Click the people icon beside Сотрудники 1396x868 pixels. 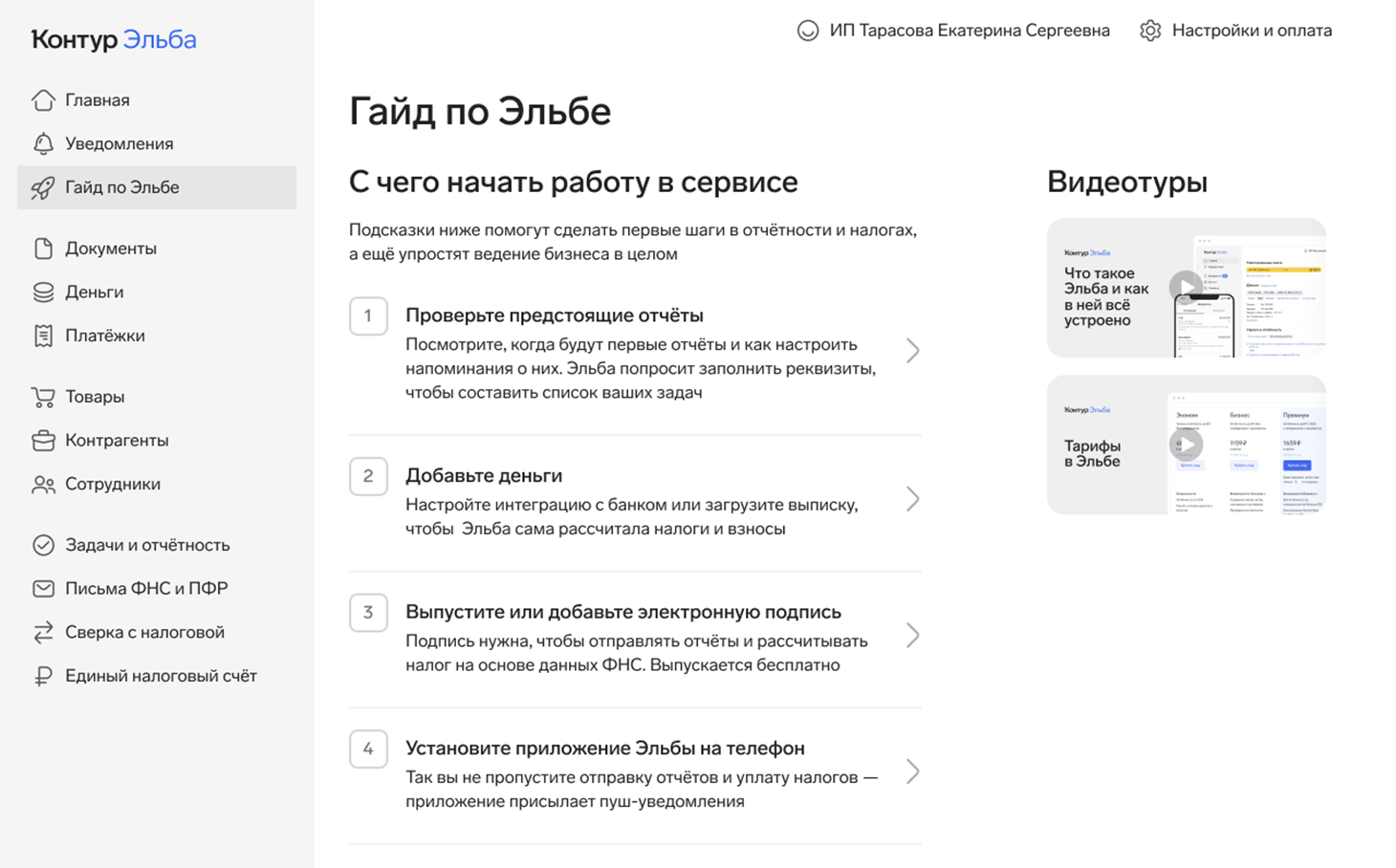[43, 485]
